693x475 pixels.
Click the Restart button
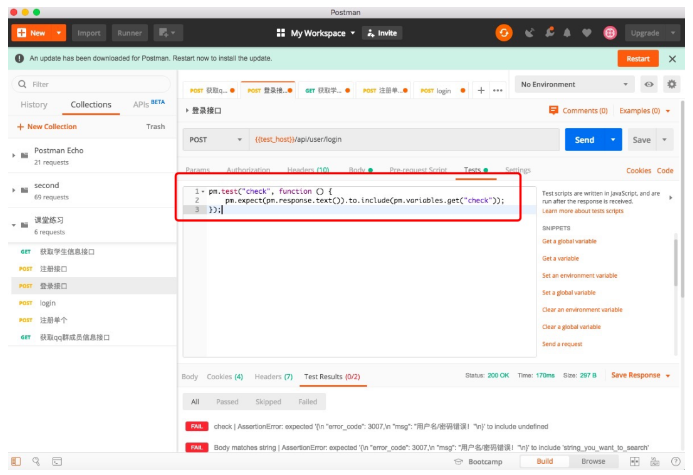pos(638,59)
